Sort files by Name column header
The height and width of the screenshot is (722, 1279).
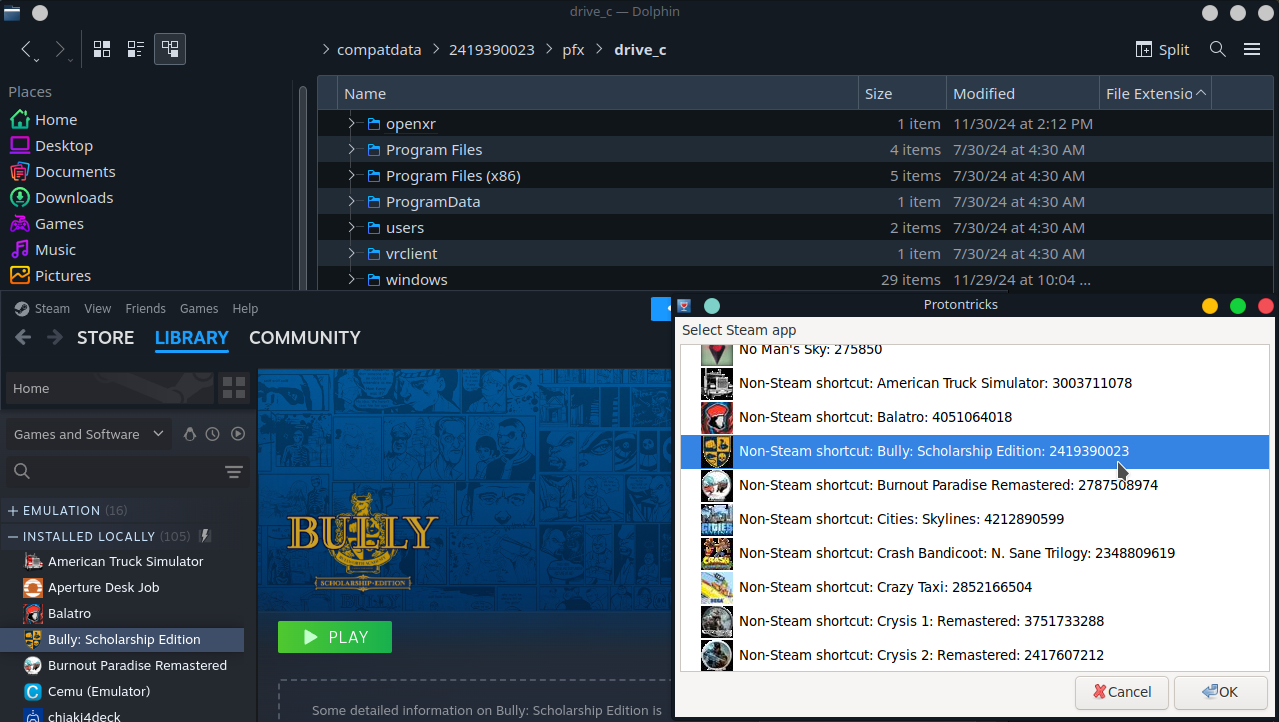click(x=597, y=93)
